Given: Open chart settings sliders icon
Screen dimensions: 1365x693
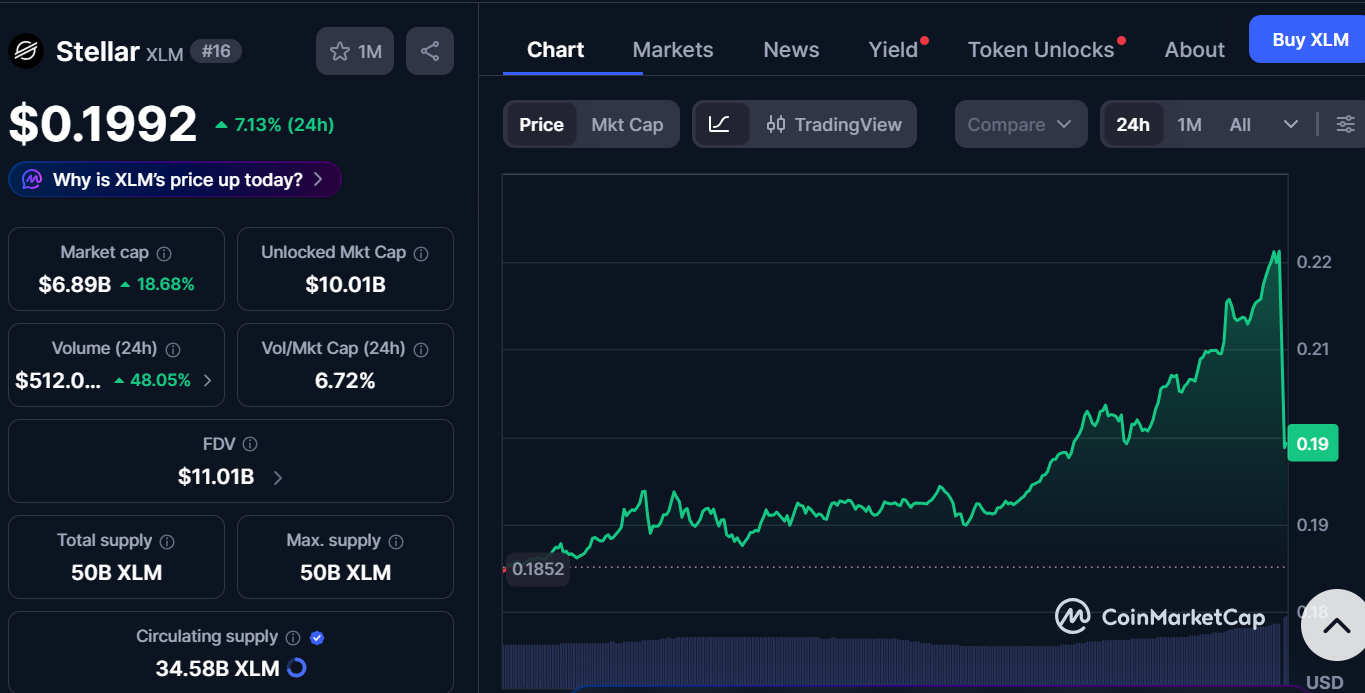Looking at the screenshot, I should (x=1346, y=124).
